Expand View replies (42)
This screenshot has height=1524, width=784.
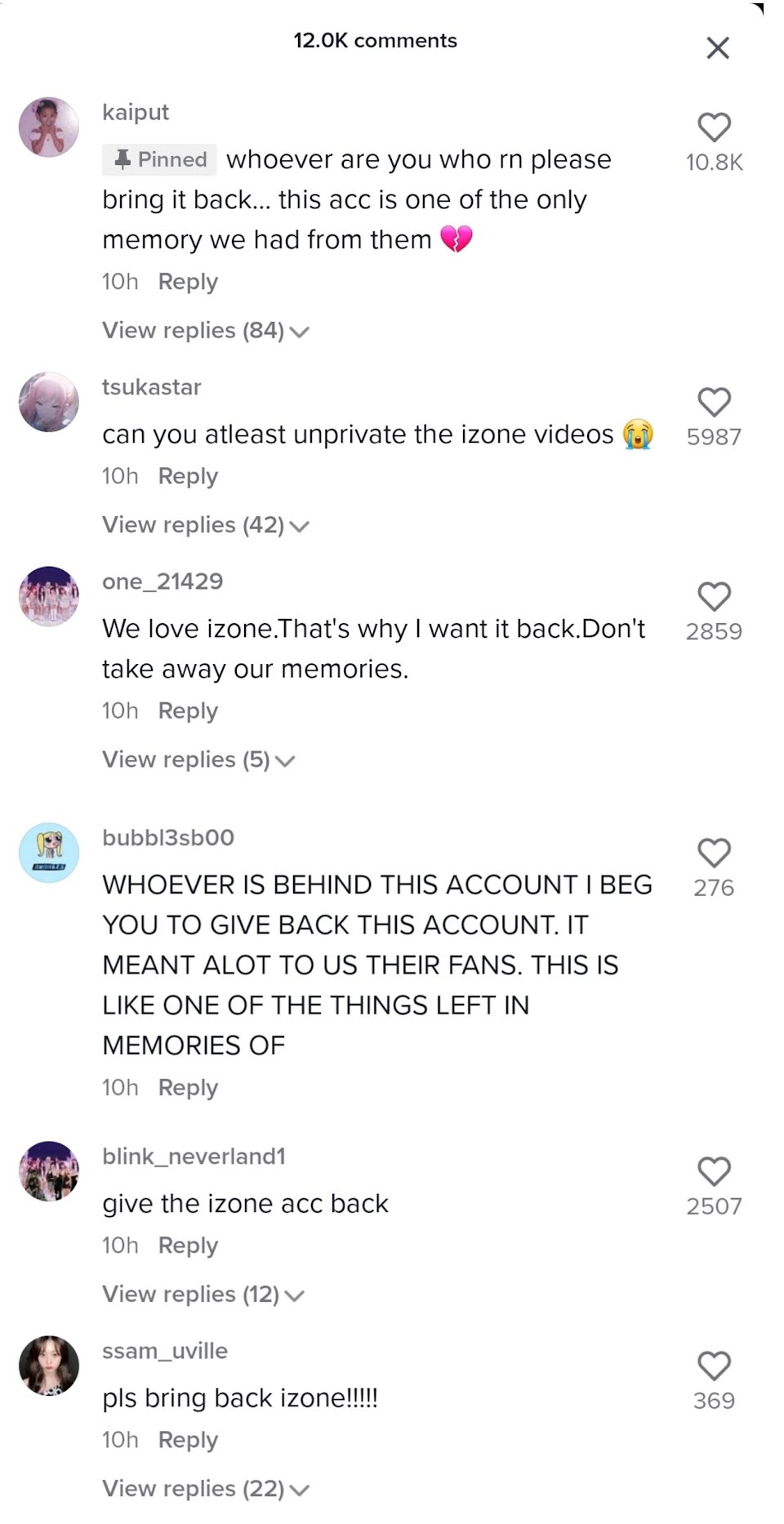tap(206, 525)
